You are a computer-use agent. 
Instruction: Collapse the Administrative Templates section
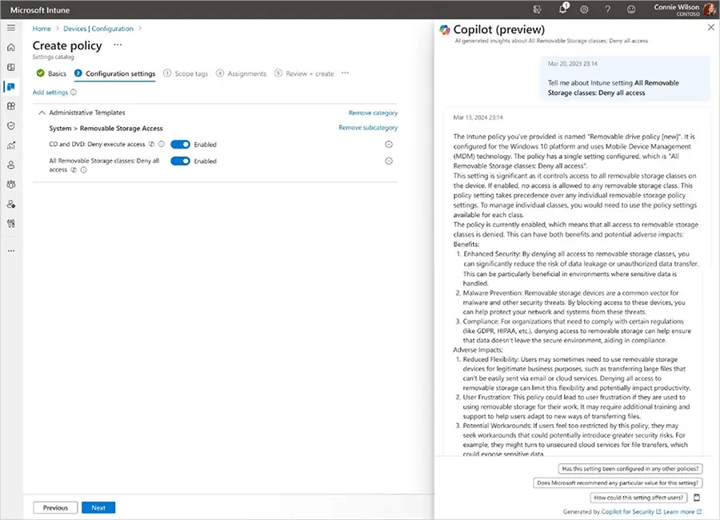(x=41, y=113)
